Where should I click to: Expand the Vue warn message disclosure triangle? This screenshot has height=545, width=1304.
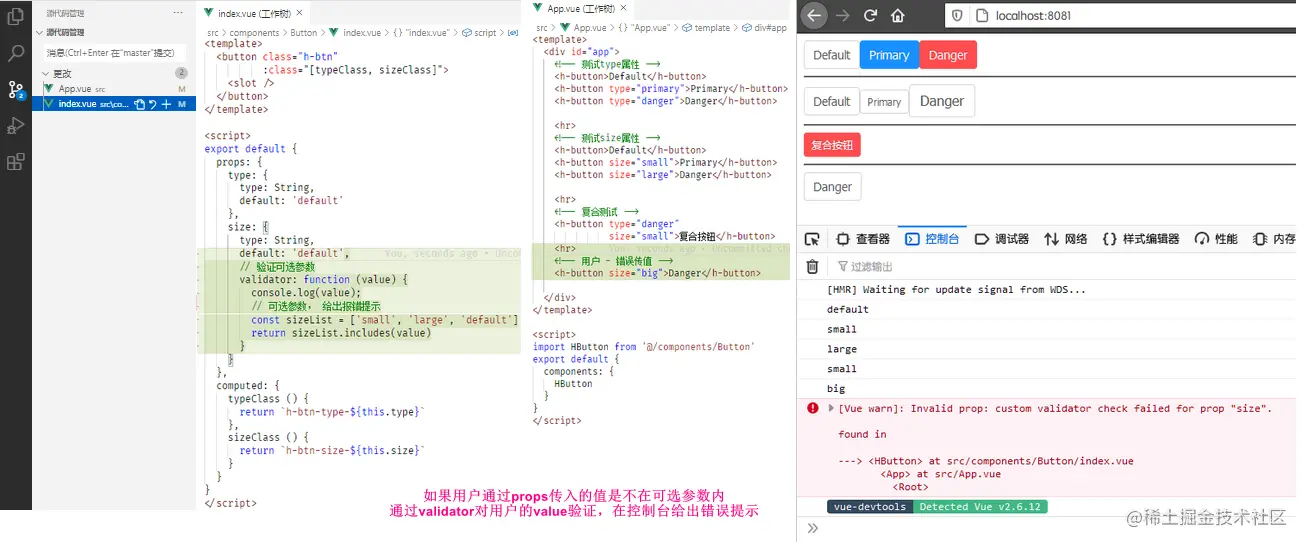[x=831, y=408]
